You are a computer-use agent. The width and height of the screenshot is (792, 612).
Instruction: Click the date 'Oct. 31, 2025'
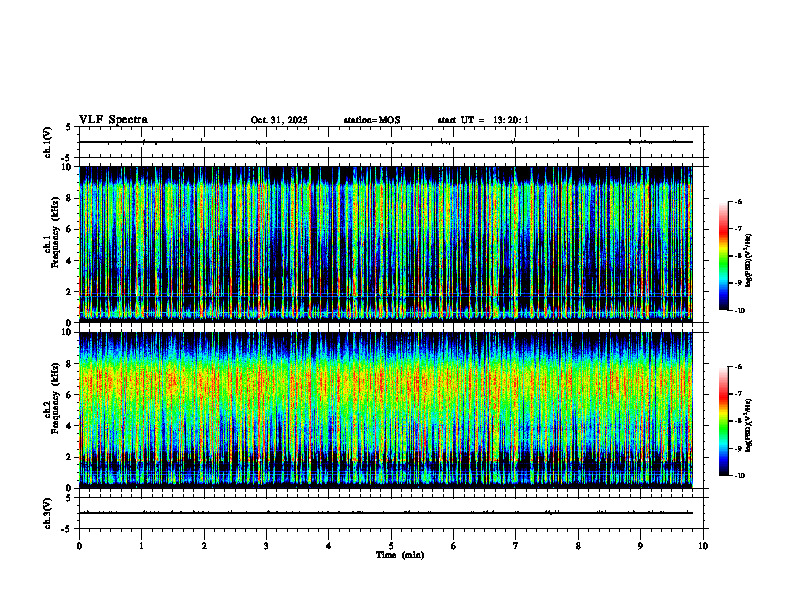pyautogui.click(x=279, y=120)
